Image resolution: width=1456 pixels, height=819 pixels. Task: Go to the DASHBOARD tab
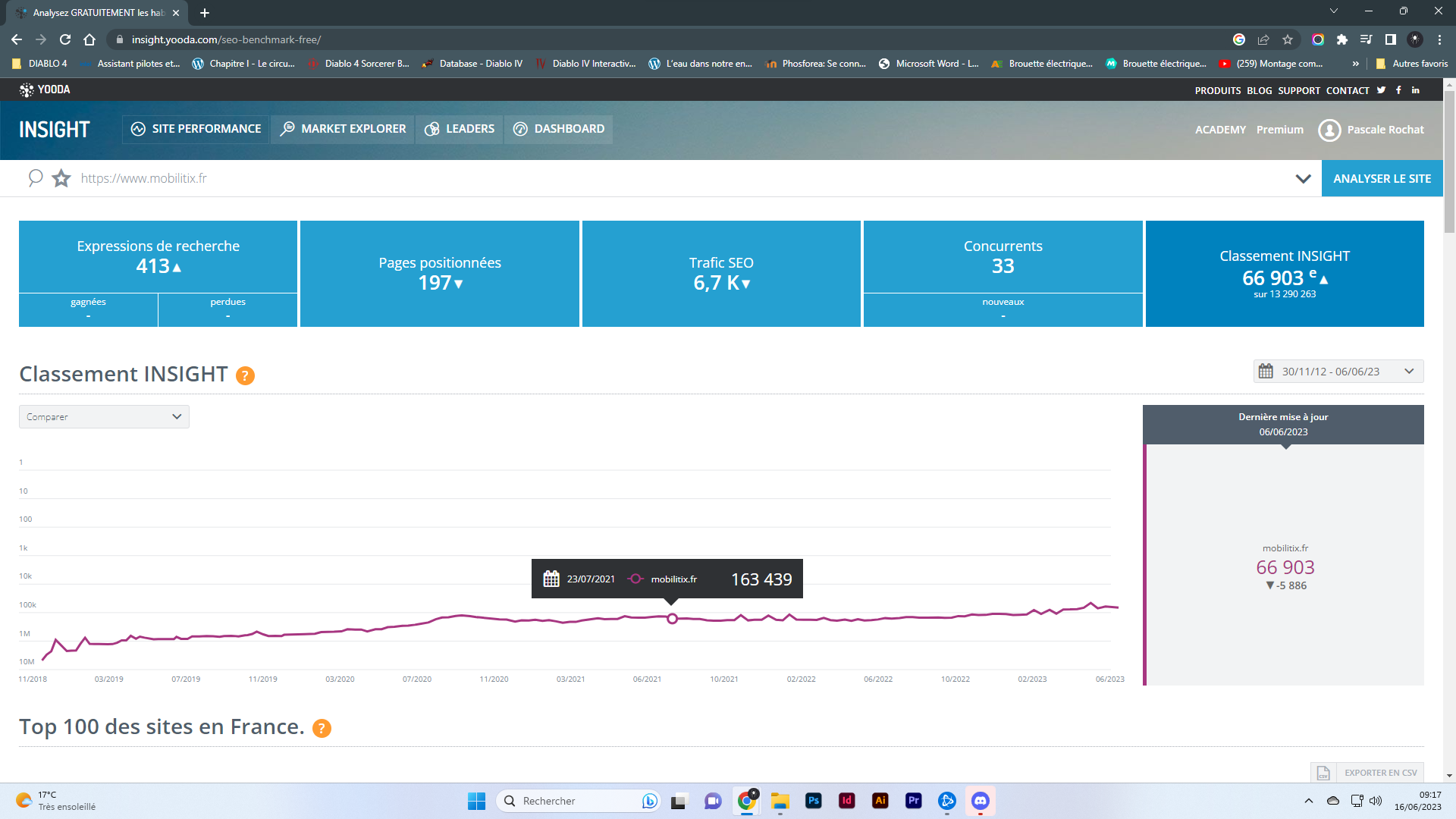[559, 129]
